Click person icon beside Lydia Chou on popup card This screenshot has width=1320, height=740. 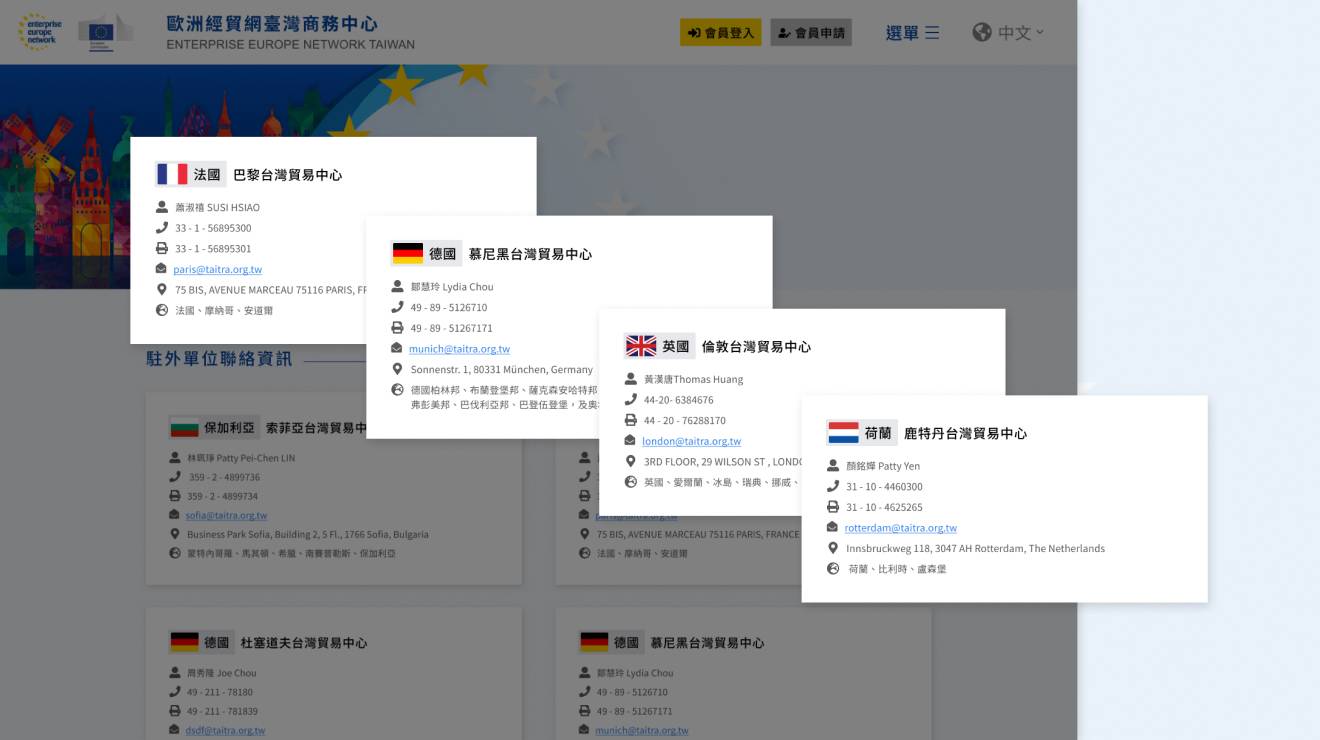(397, 286)
